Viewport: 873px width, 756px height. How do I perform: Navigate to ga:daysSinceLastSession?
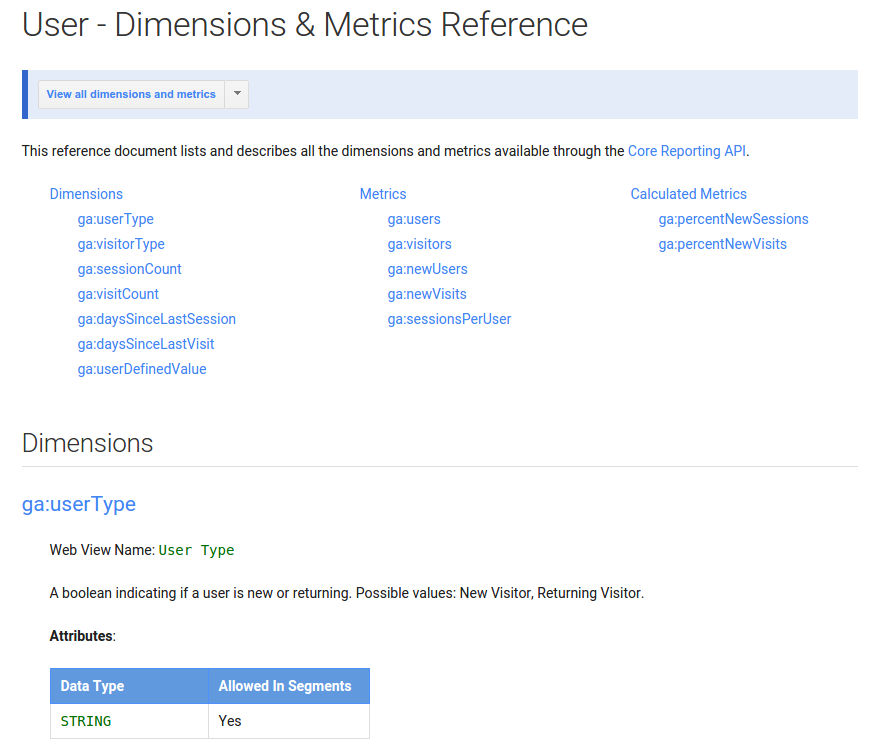(156, 319)
